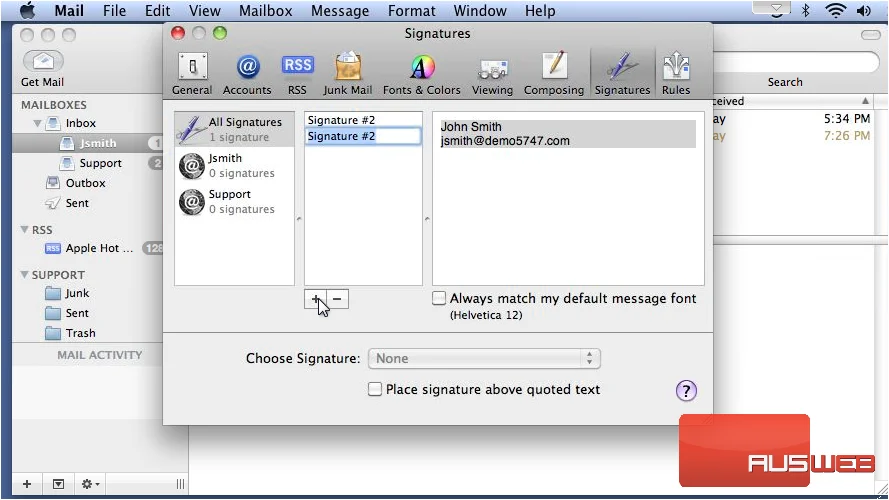Click the Signature #2 name being edited
Image resolution: width=889 pixels, height=500 pixels.
[x=363, y=136]
